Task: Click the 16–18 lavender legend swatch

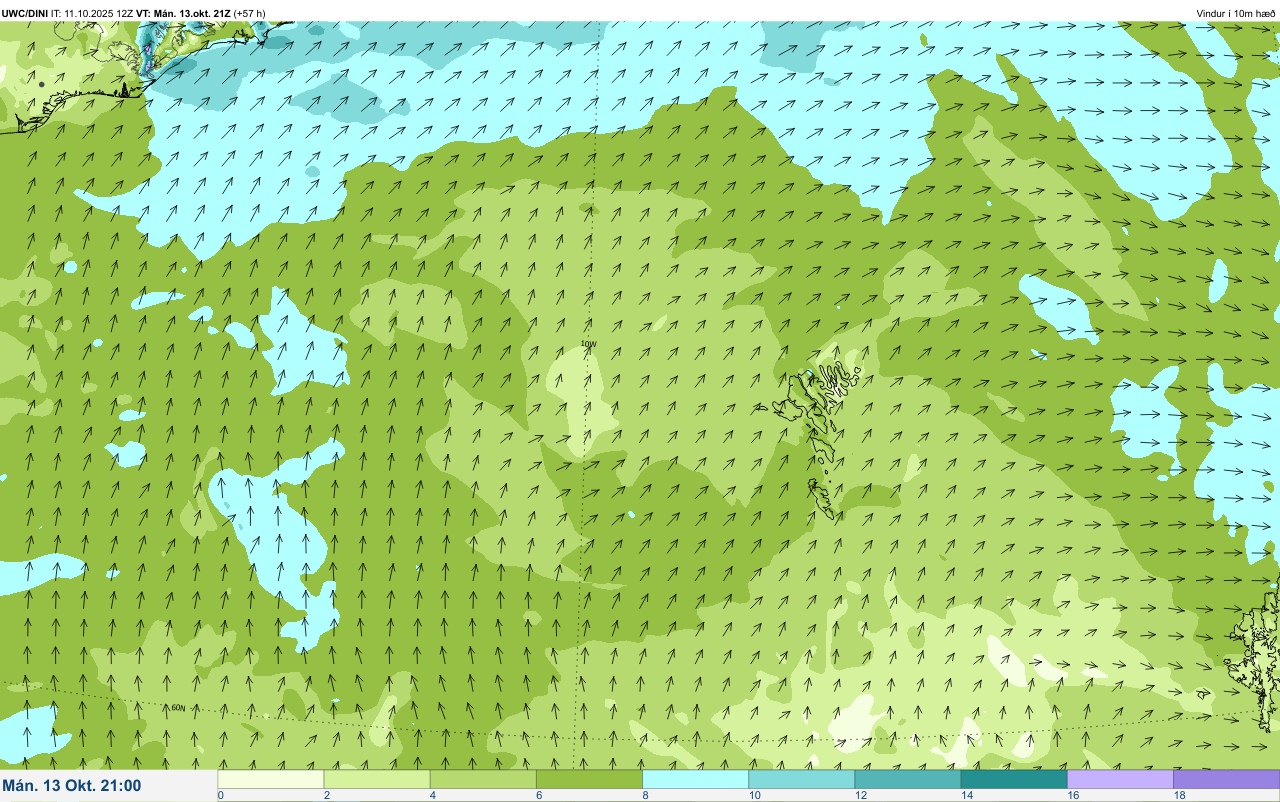Action: click(x=1120, y=779)
